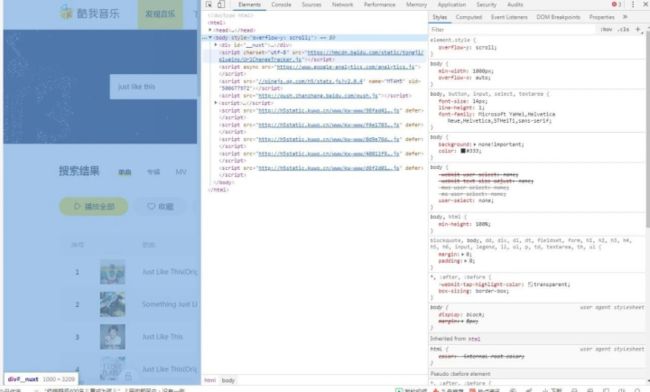This screenshot has height=392, width=650.
Task: Toggle the .cls class editor button
Action: [623, 29]
